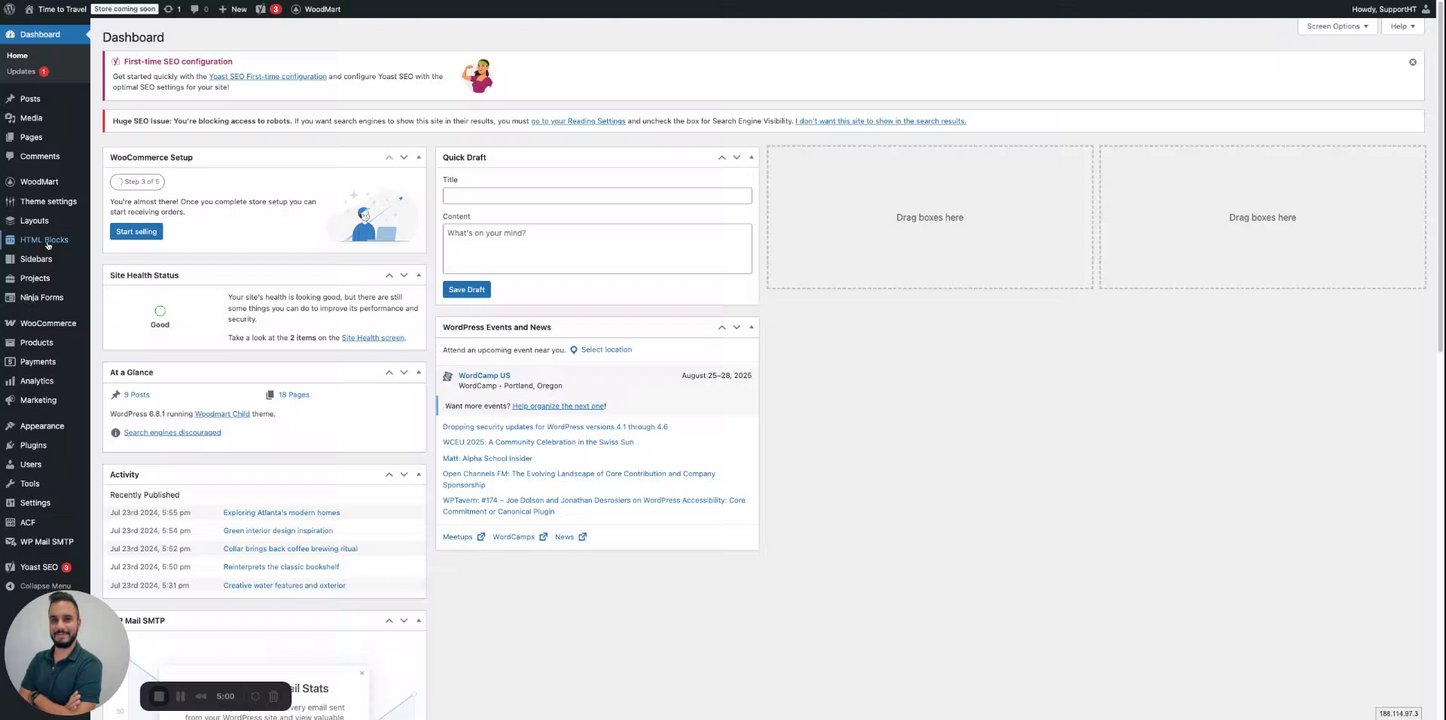Click the Media icon in sidebar
1446x720 pixels.
tap(10, 118)
